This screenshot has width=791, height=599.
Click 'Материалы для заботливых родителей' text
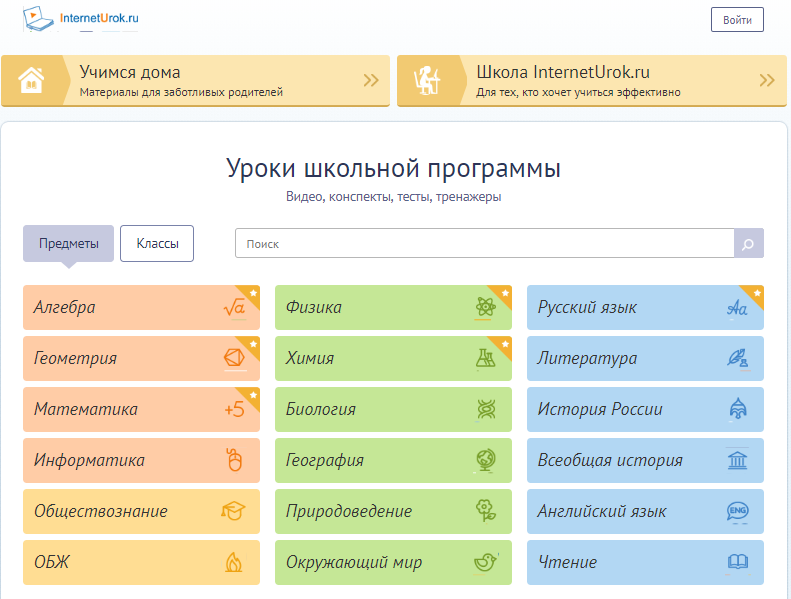pyautogui.click(x=181, y=92)
